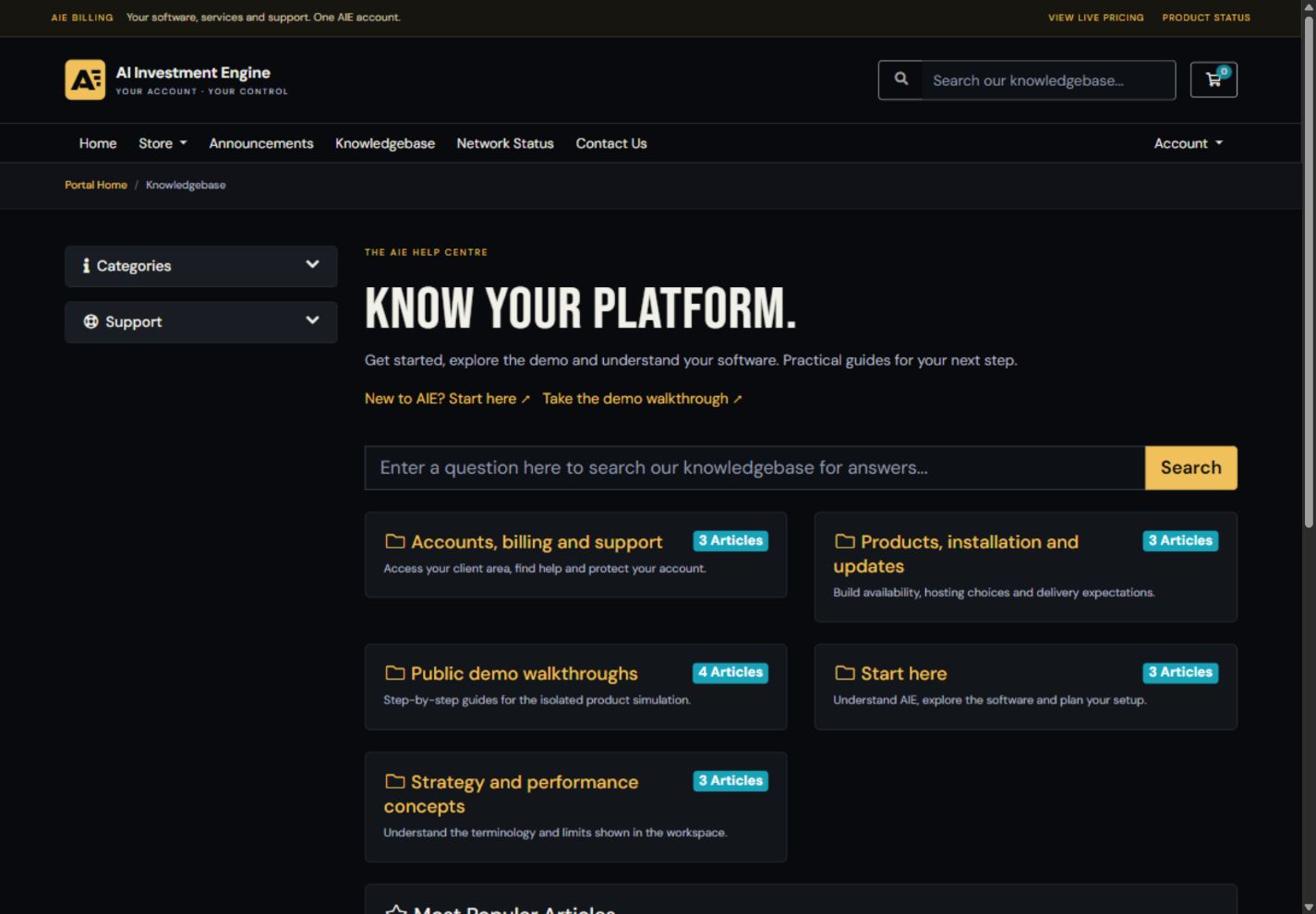Image resolution: width=1316 pixels, height=914 pixels.
Task: Click the main question search input field
Action: [755, 468]
